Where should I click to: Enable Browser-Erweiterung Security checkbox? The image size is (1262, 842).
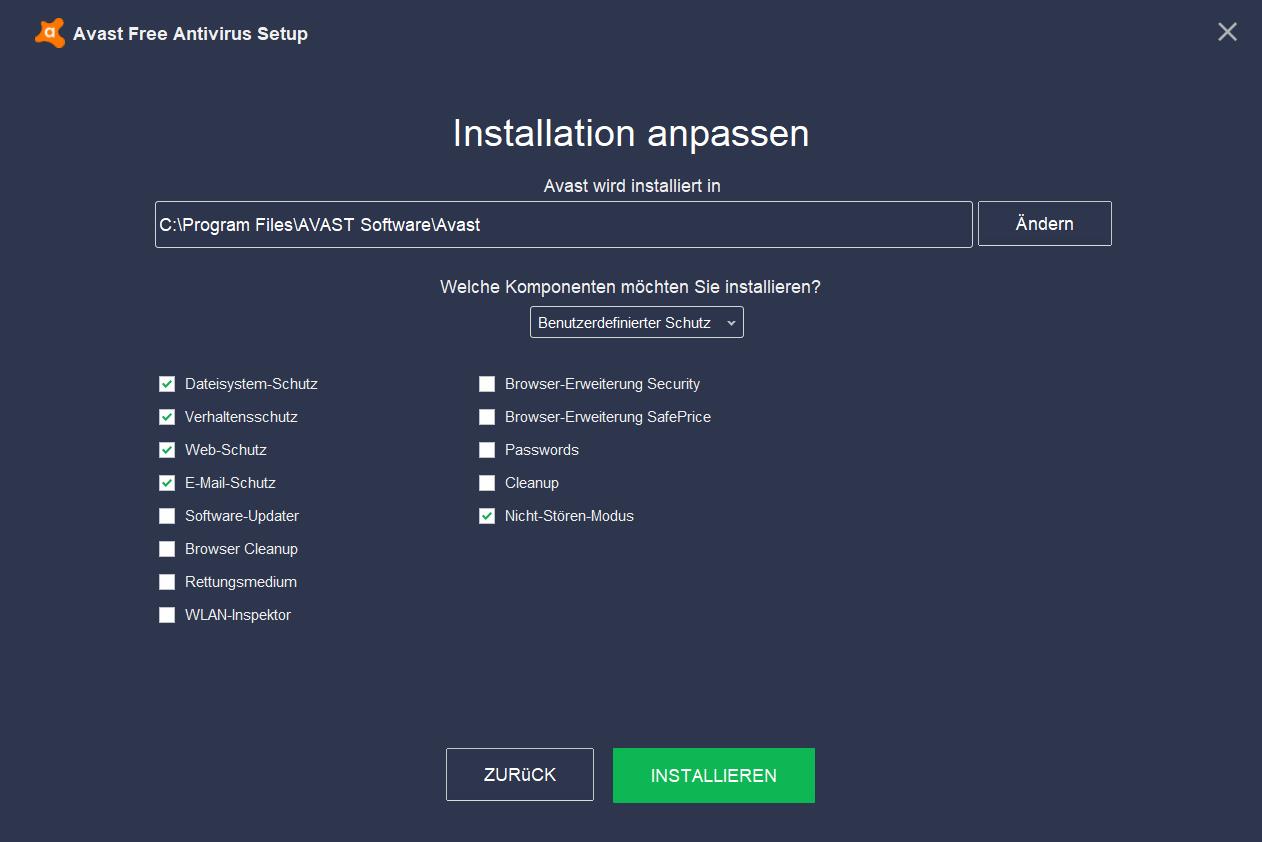pyautogui.click(x=487, y=384)
